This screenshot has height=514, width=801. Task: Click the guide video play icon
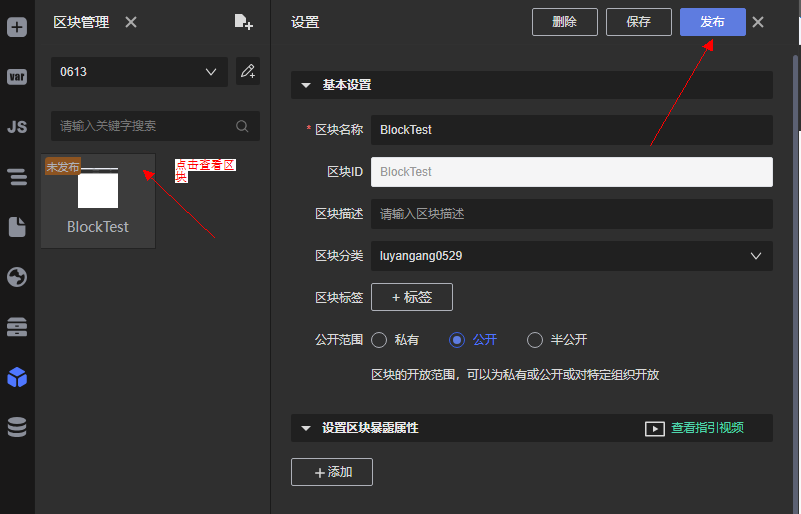(654, 428)
